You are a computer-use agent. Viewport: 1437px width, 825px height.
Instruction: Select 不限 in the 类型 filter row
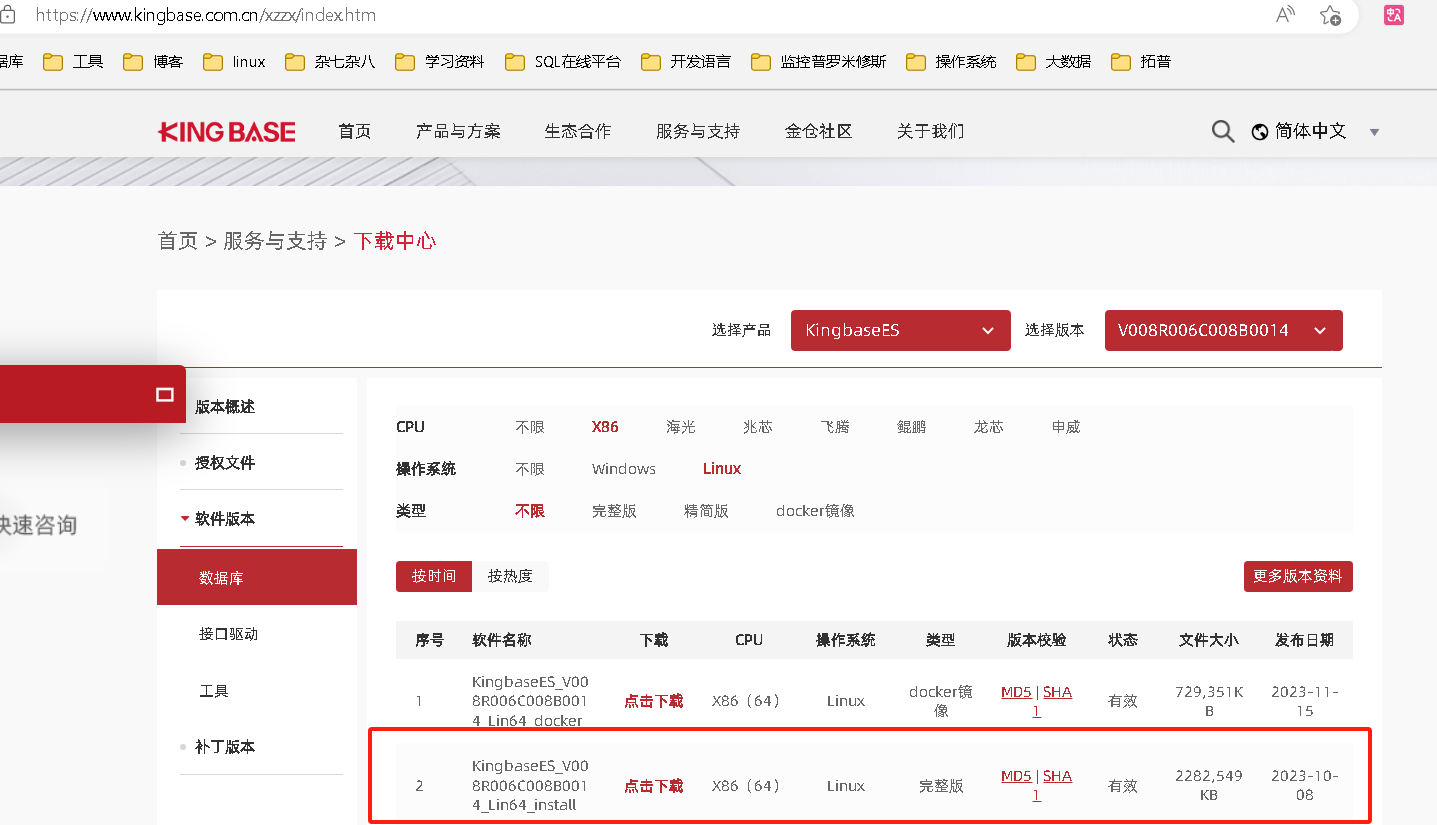click(x=530, y=511)
